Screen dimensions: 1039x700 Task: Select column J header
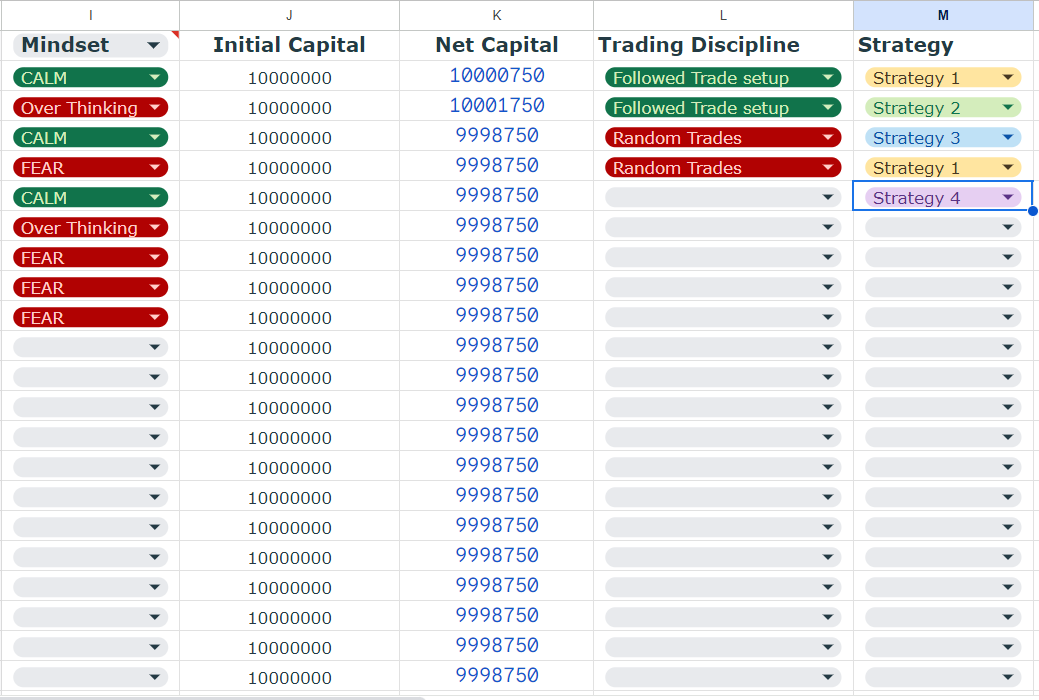pos(290,15)
